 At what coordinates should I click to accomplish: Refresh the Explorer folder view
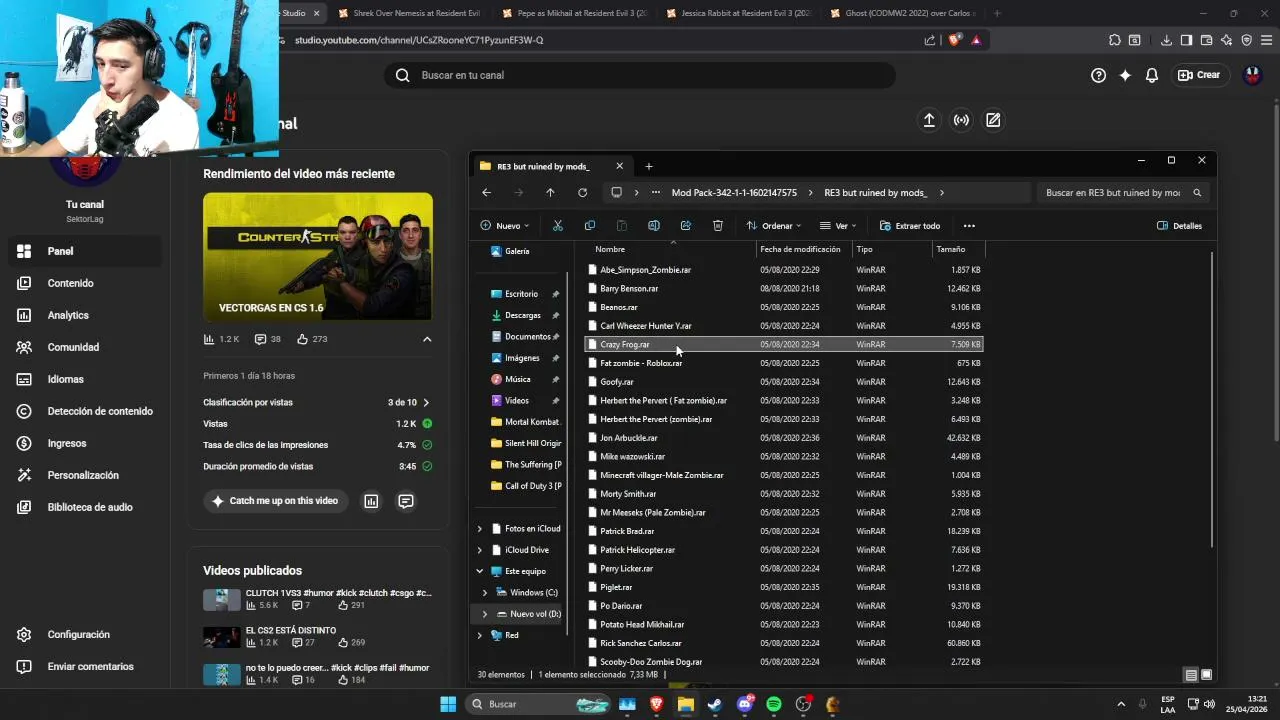click(x=582, y=193)
